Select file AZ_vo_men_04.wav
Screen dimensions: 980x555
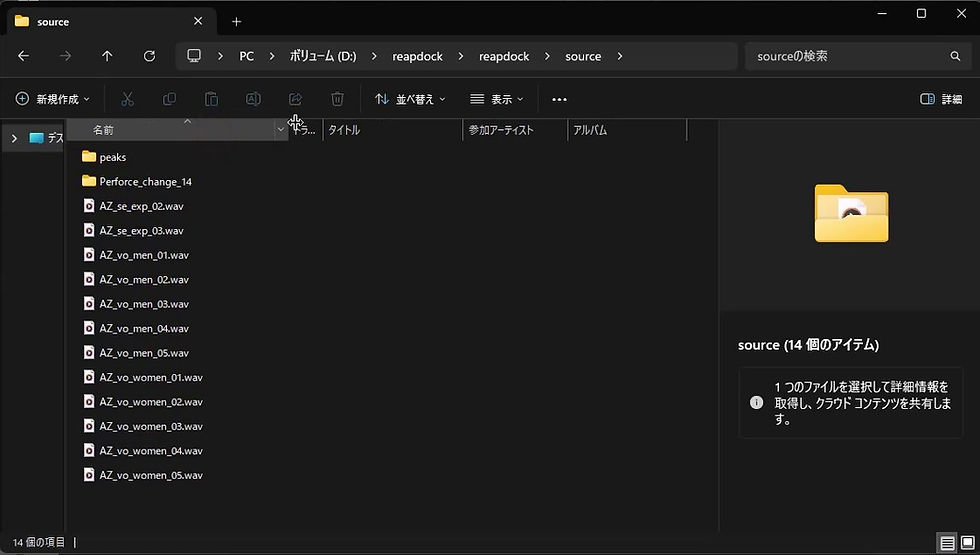(144, 328)
